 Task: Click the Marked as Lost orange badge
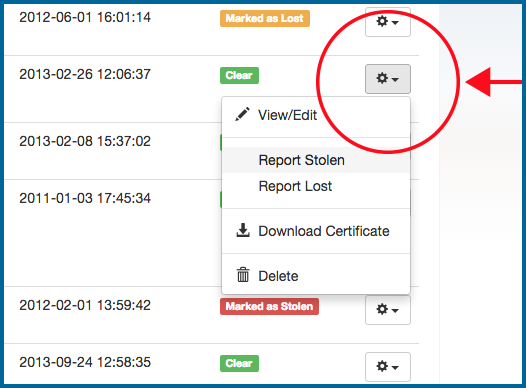point(265,18)
